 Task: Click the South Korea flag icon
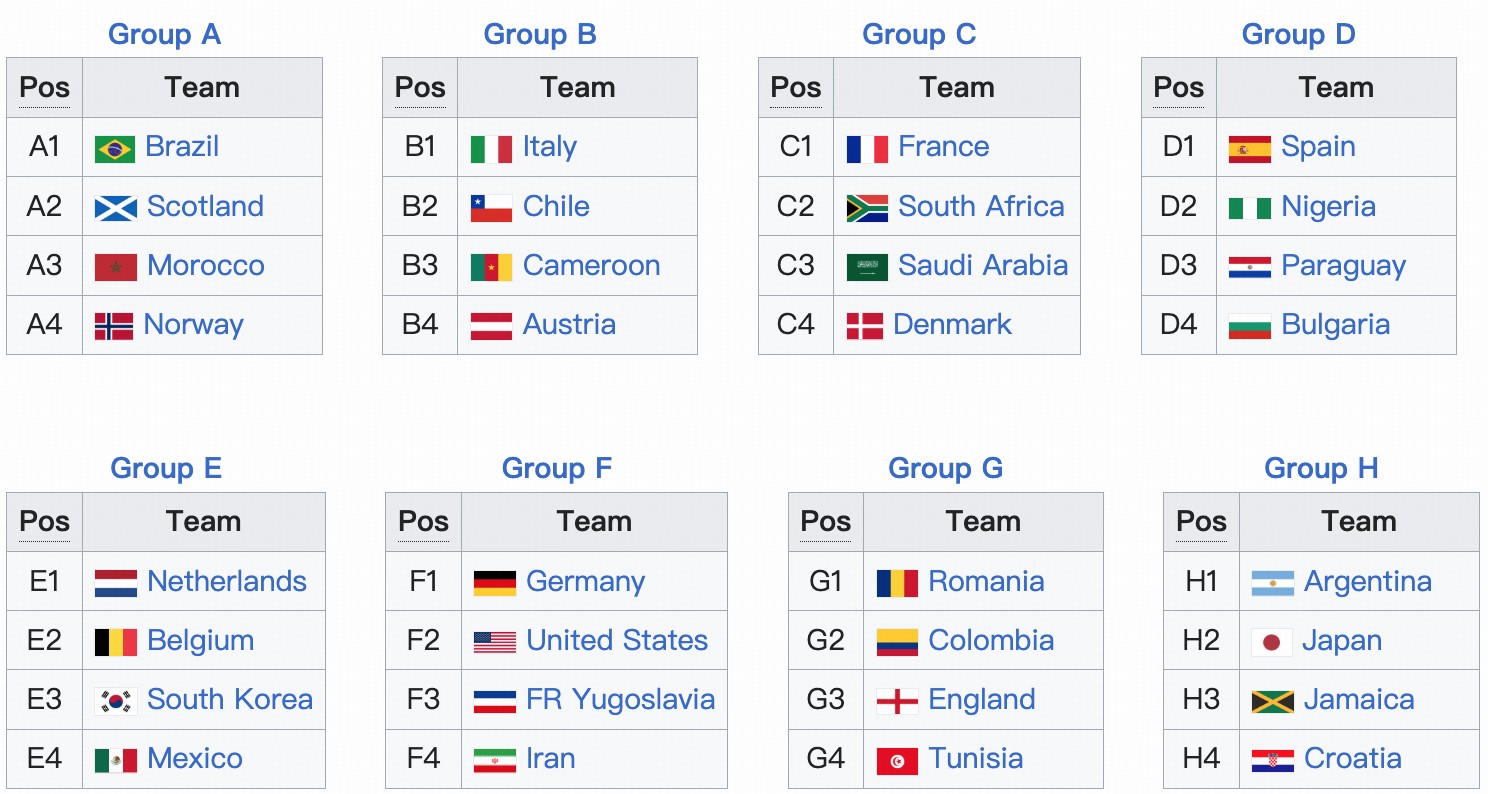coord(116,700)
